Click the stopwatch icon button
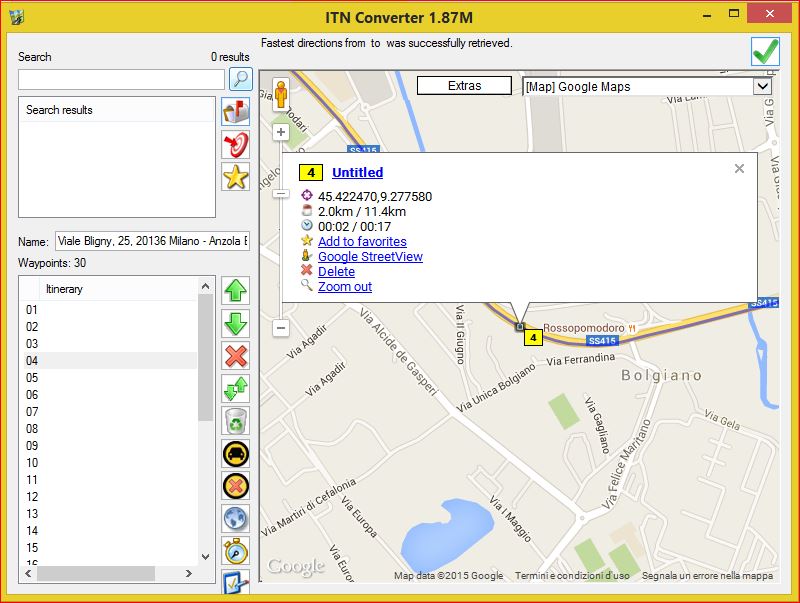The image size is (800, 603). click(236, 551)
